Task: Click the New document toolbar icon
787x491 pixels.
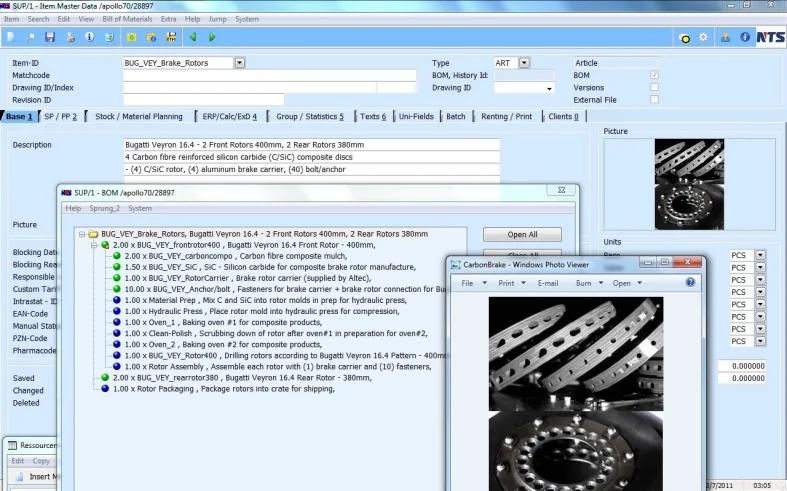Action: click(x=11, y=37)
